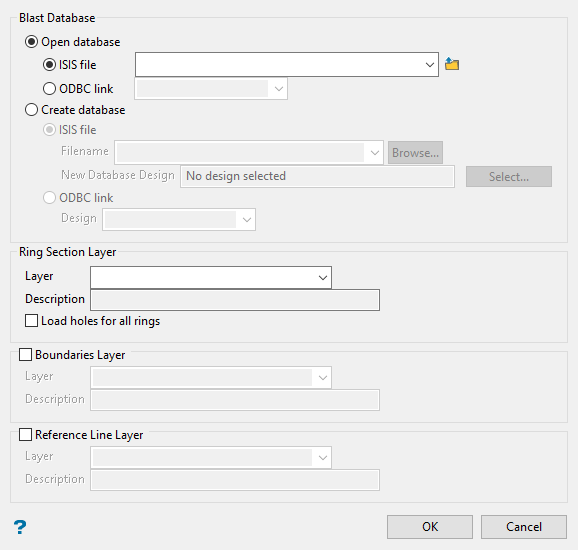This screenshot has height=550, width=578.
Task: Expand the ISIS file dropdown arrow
Action: click(429, 65)
